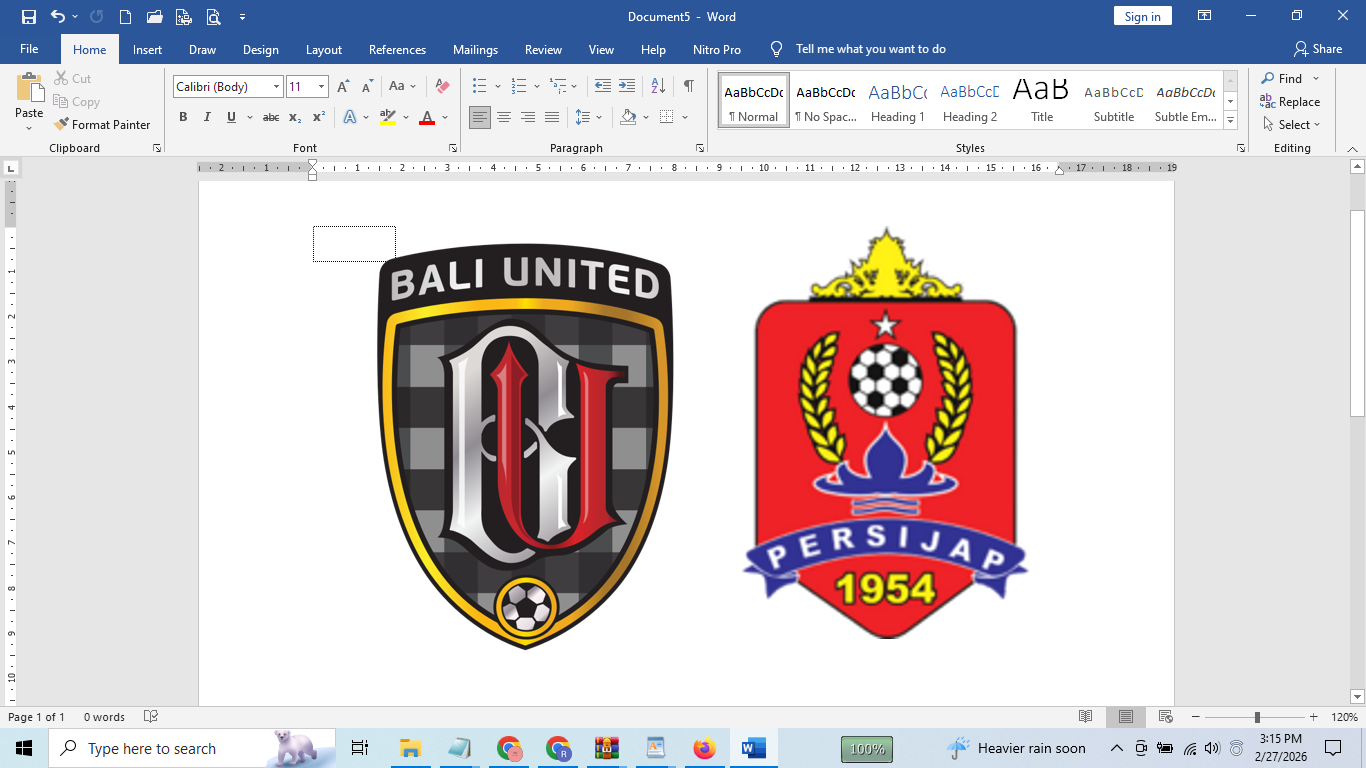Toggle Superscript formatting
This screenshot has height=768, width=1366.
(319, 117)
